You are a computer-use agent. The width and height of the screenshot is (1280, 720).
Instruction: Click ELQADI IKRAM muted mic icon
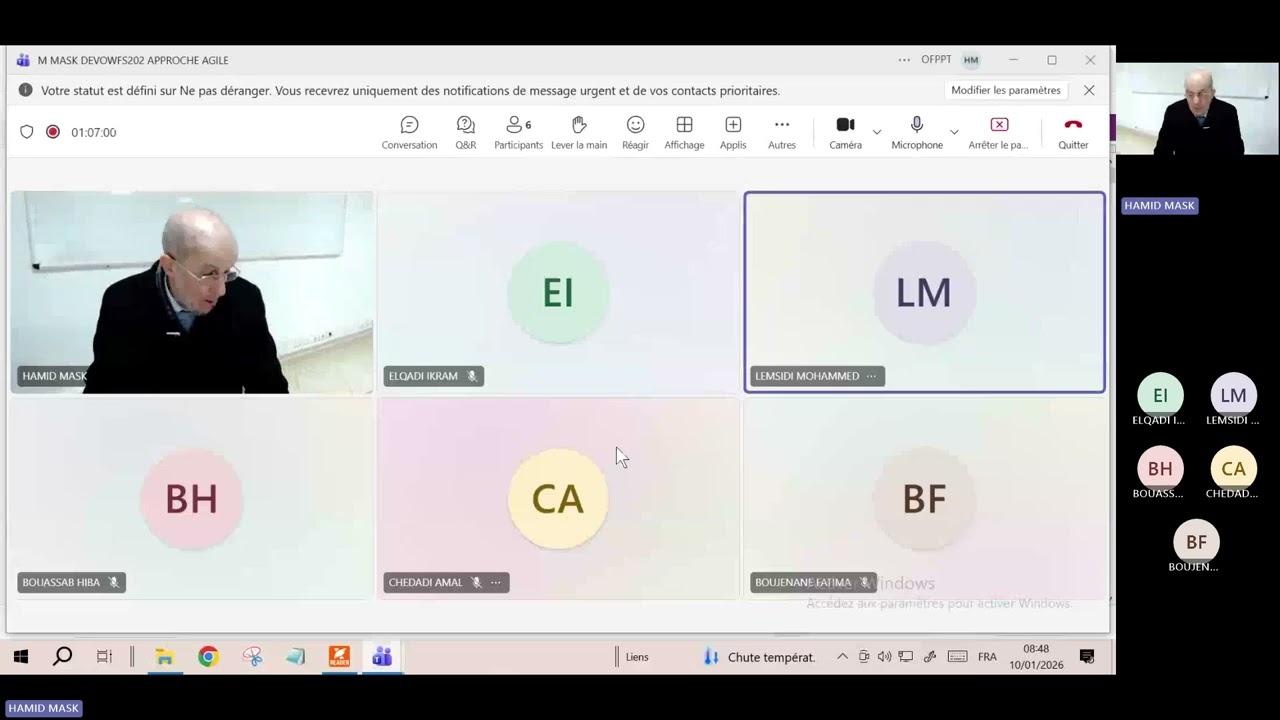click(x=472, y=376)
